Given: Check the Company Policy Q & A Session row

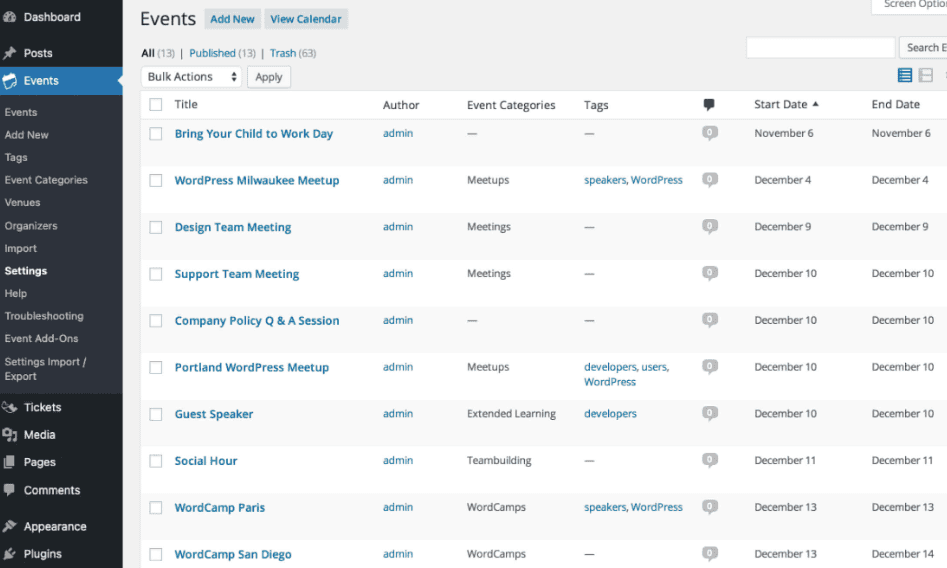Looking at the screenshot, I should (156, 320).
